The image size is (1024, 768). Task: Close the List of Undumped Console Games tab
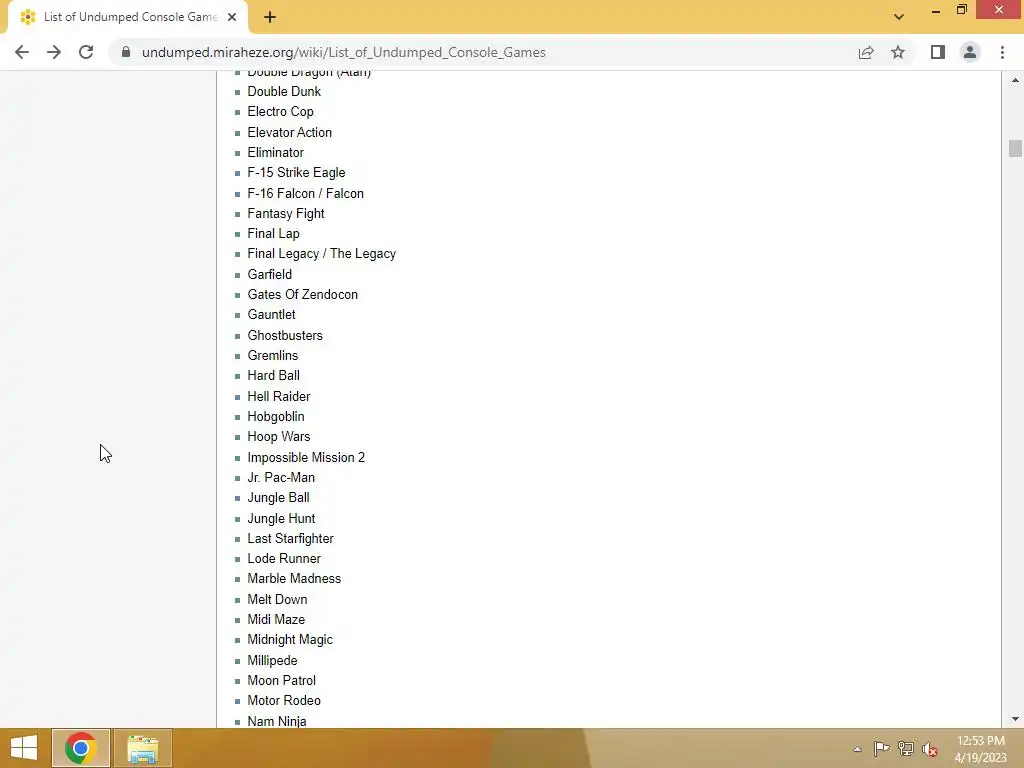click(232, 17)
